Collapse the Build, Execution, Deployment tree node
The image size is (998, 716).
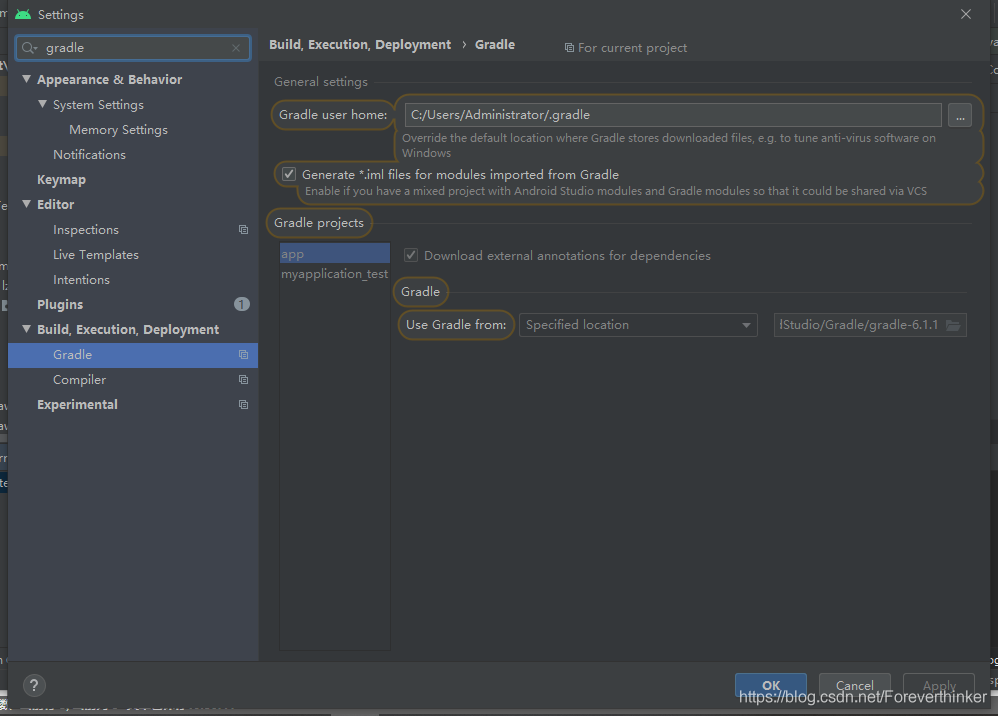(25, 329)
